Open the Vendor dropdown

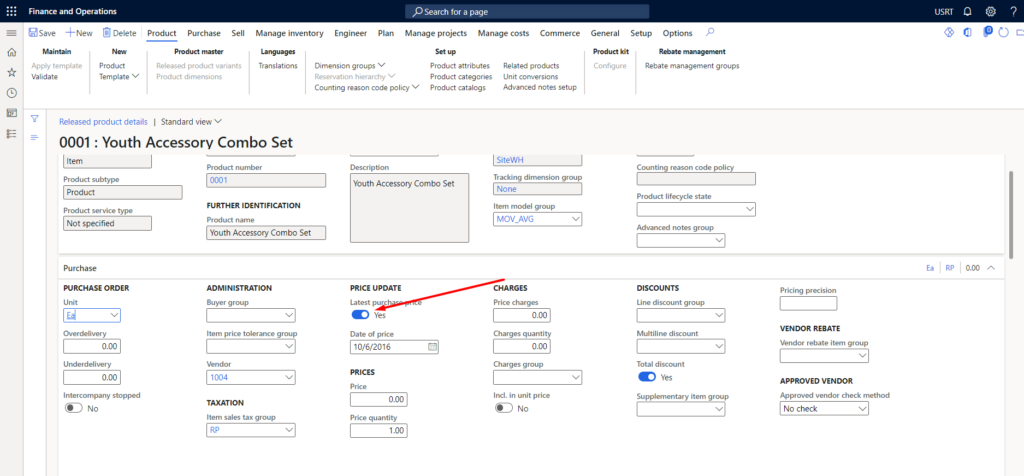pyautogui.click(x=289, y=377)
